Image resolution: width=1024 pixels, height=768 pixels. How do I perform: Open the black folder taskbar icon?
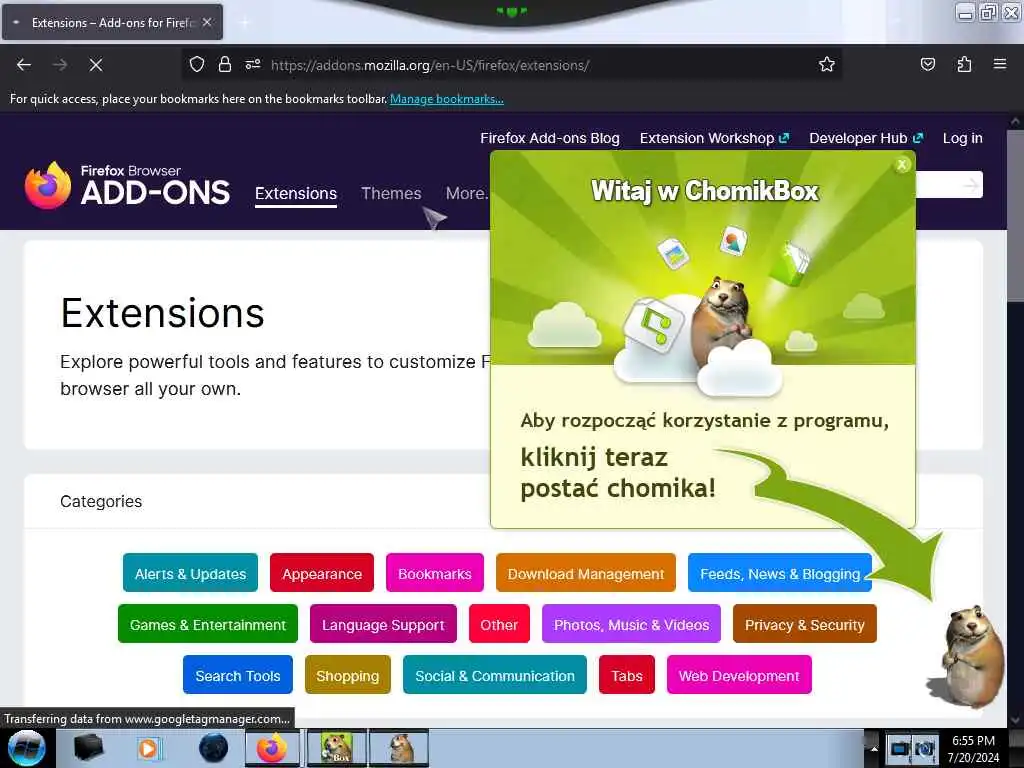89,748
